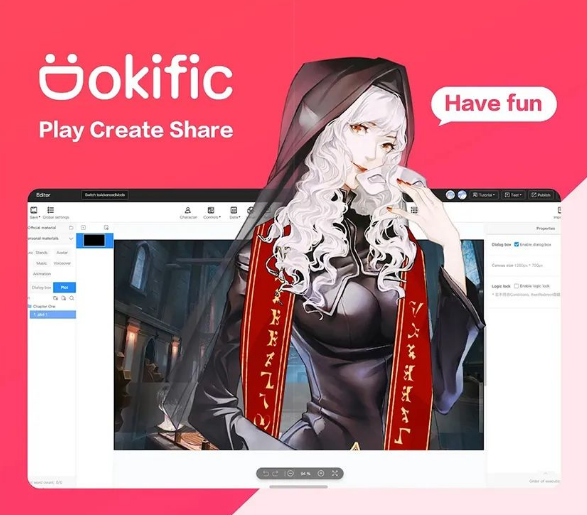Select the Voiceover material category button
Image resolution: width=587 pixels, height=515 pixels.
[62, 263]
